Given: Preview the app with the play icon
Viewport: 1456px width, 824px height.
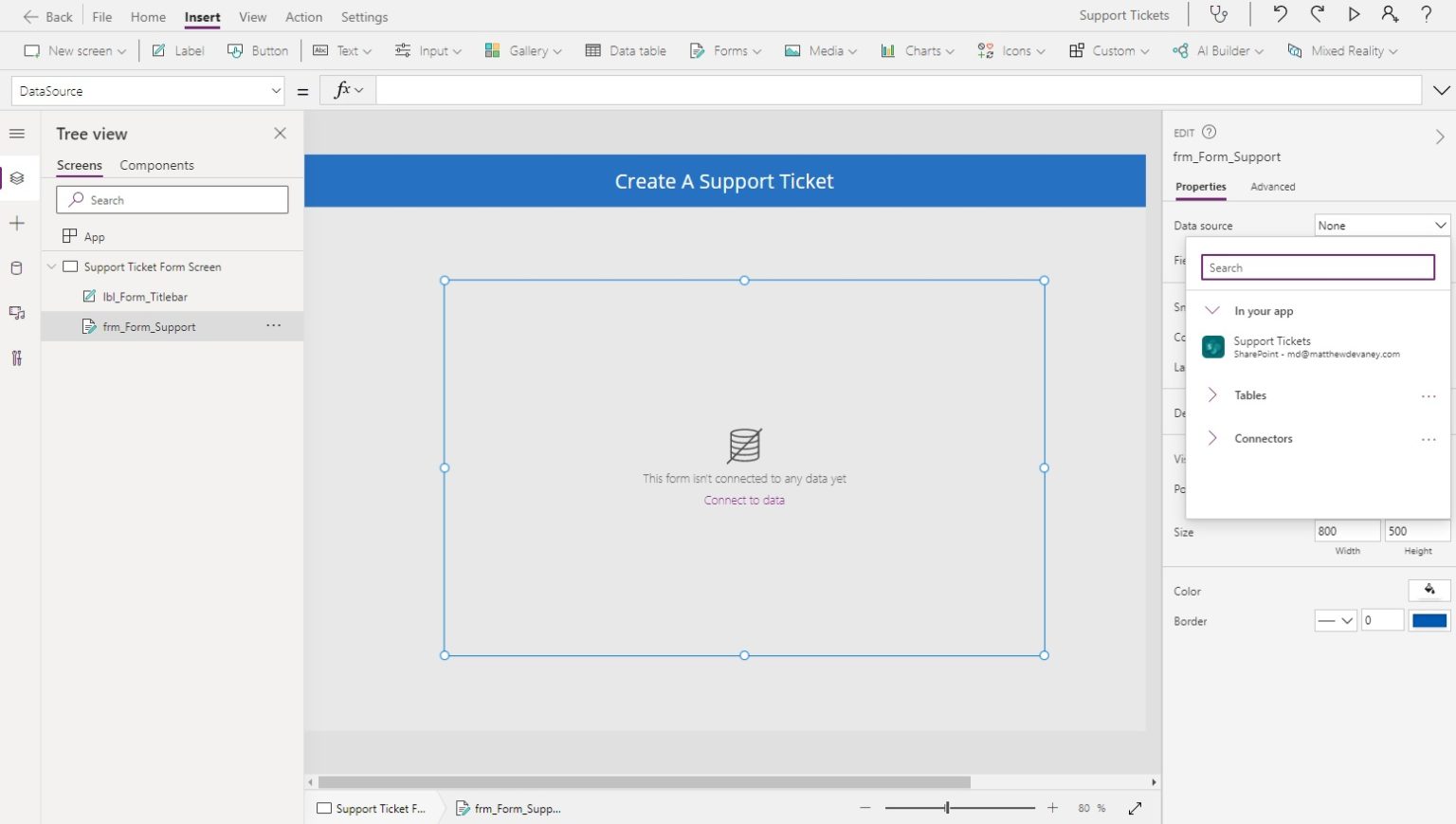Looking at the screenshot, I should click(x=1354, y=15).
